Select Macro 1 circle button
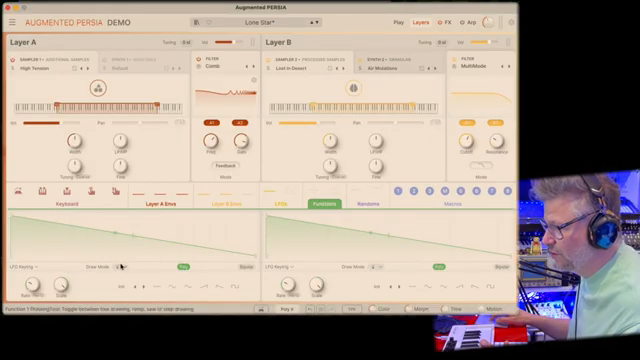Image resolution: width=640 pixels, height=360 pixels. coord(398,191)
